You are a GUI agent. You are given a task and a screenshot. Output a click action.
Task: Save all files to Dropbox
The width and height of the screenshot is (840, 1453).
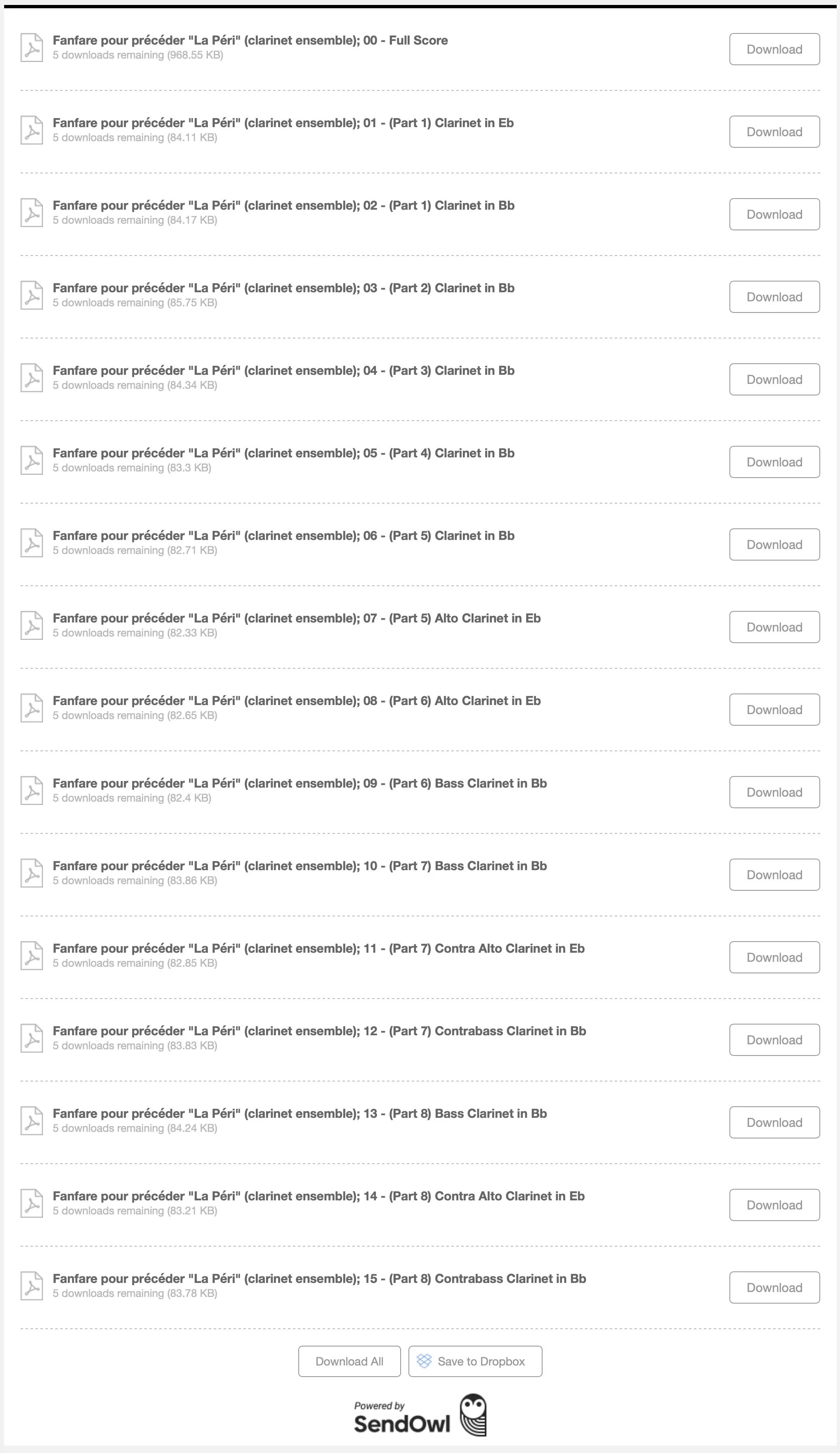click(475, 1361)
